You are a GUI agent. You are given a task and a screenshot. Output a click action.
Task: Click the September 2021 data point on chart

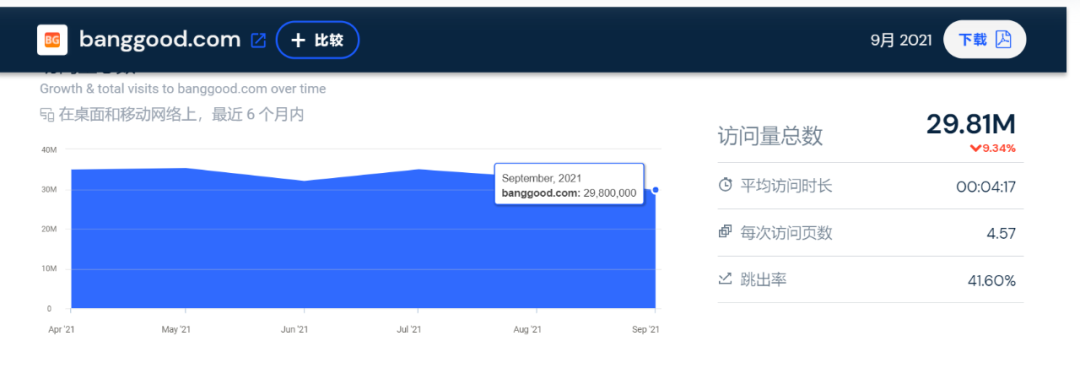click(x=655, y=190)
